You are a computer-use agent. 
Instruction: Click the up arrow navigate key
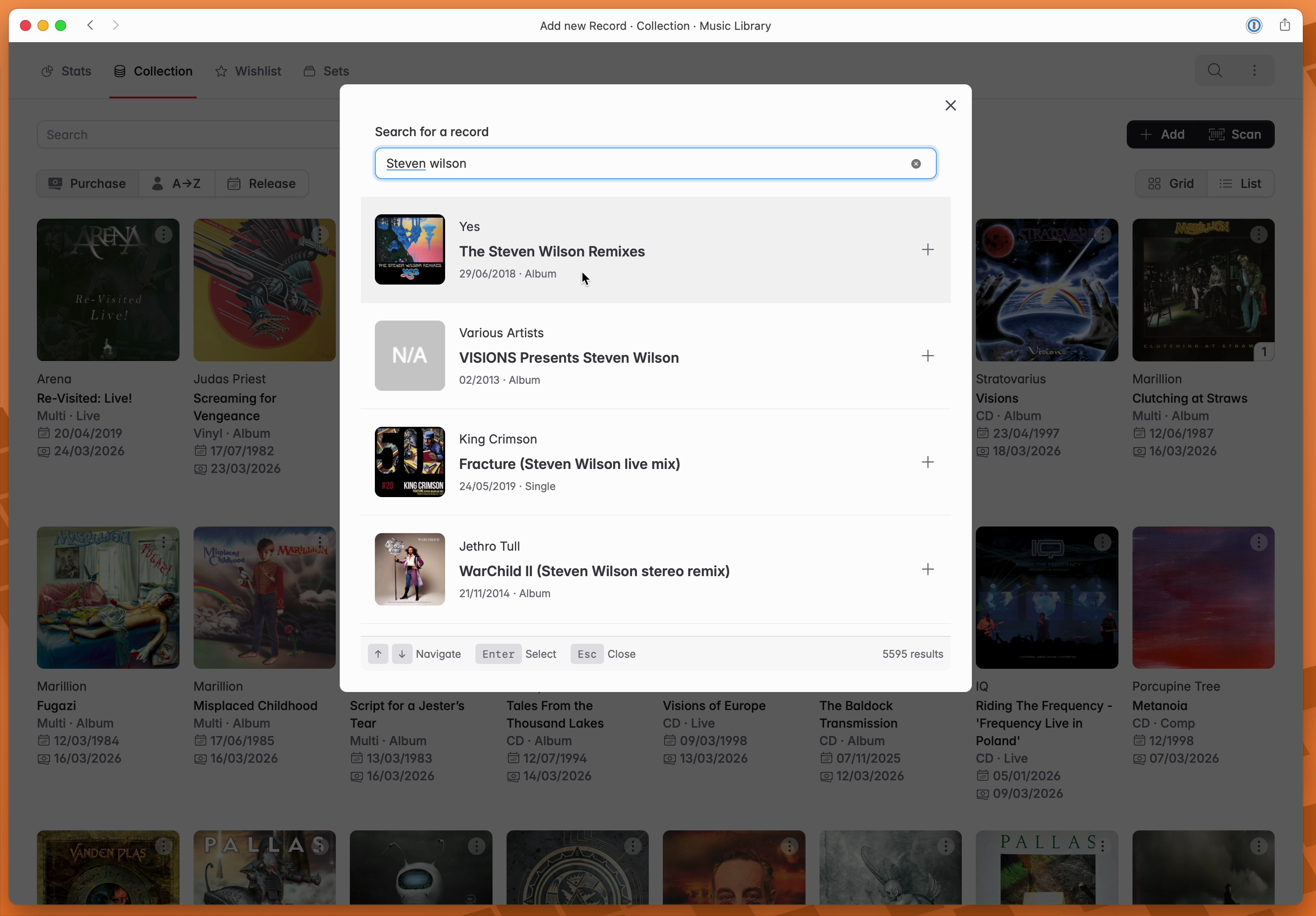(x=378, y=654)
